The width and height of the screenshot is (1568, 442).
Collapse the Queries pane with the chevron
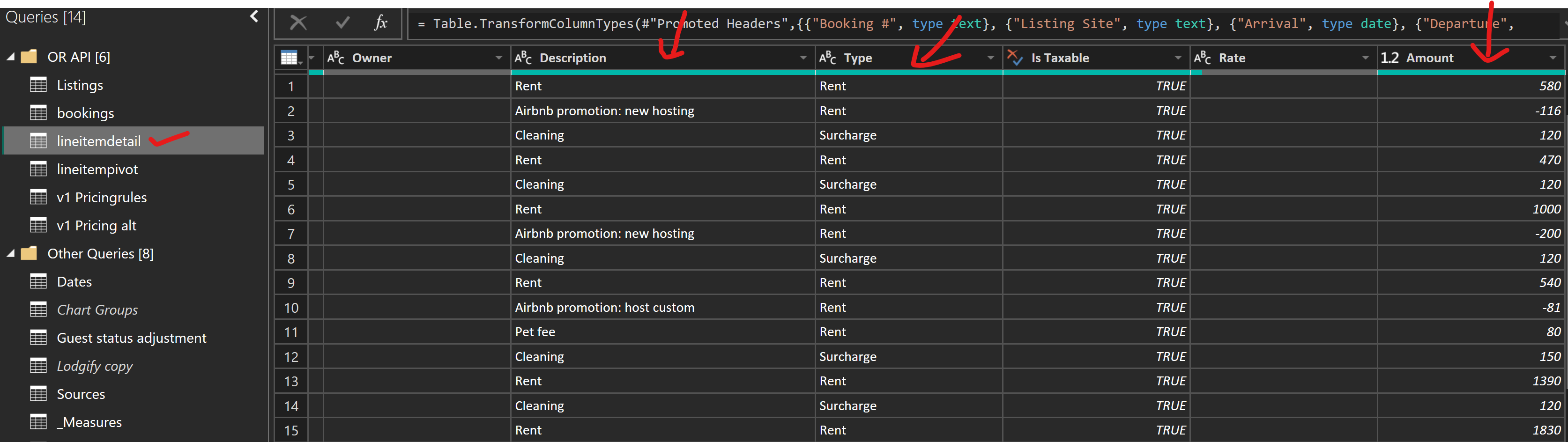254,16
